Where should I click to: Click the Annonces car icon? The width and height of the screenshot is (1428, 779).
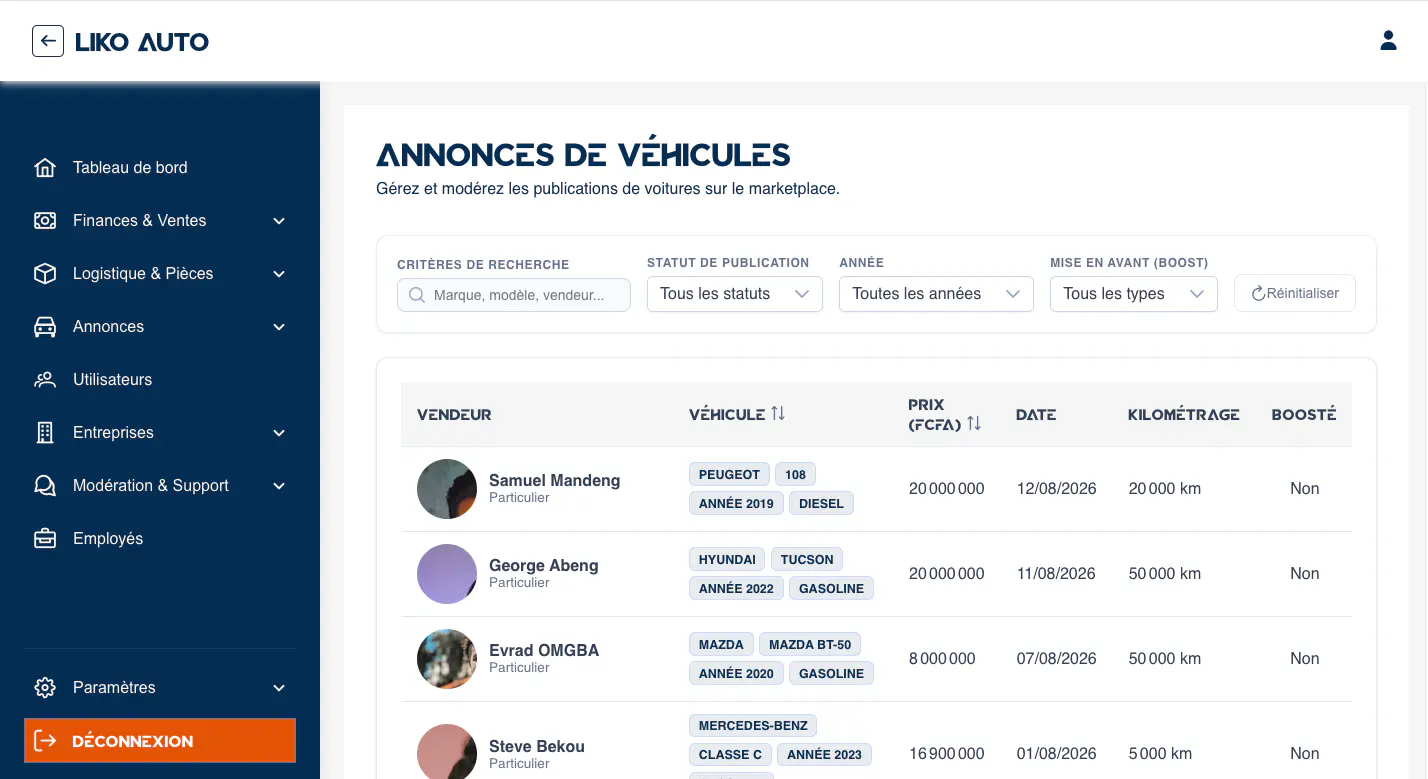pyautogui.click(x=45, y=327)
